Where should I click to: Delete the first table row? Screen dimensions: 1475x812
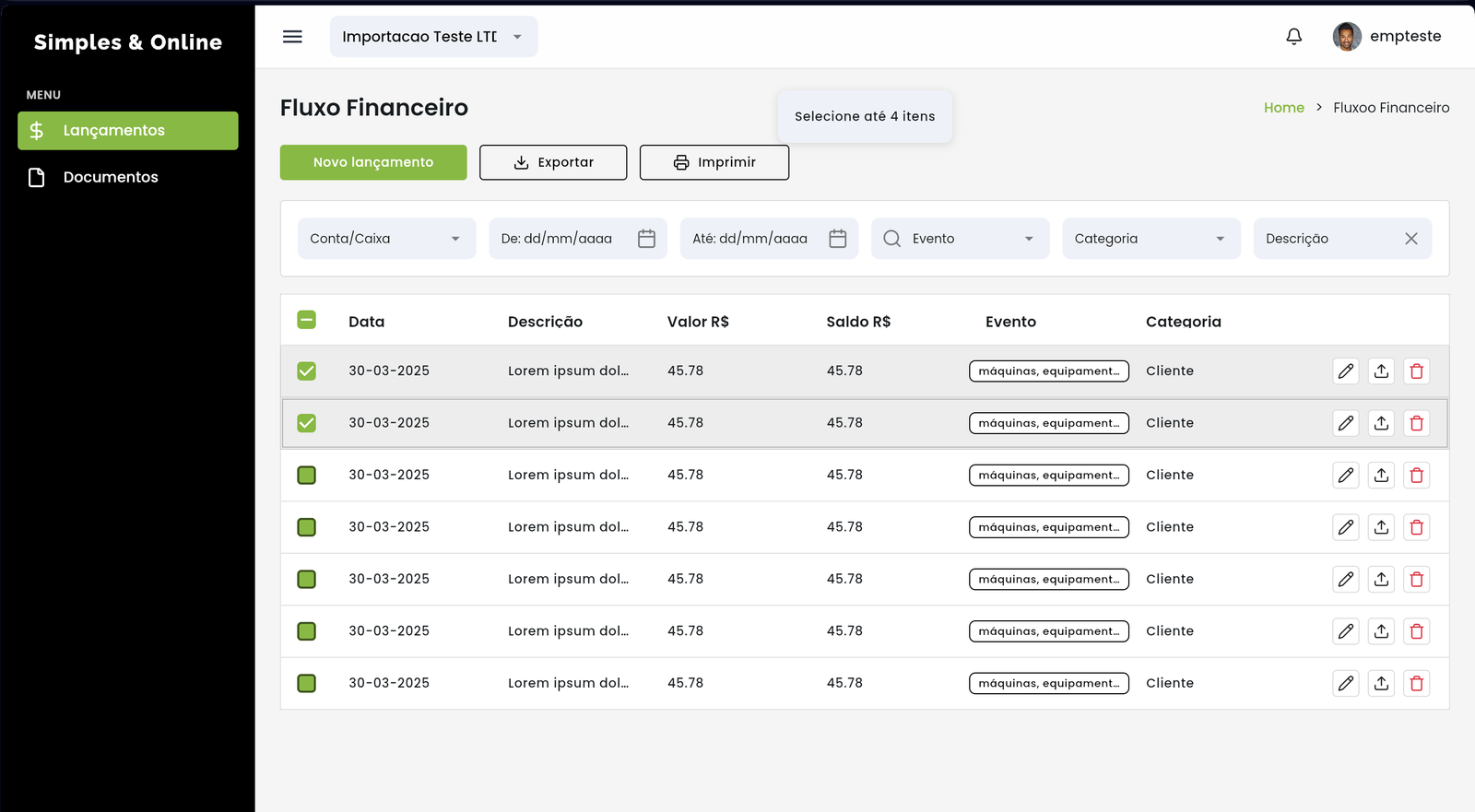coord(1417,371)
